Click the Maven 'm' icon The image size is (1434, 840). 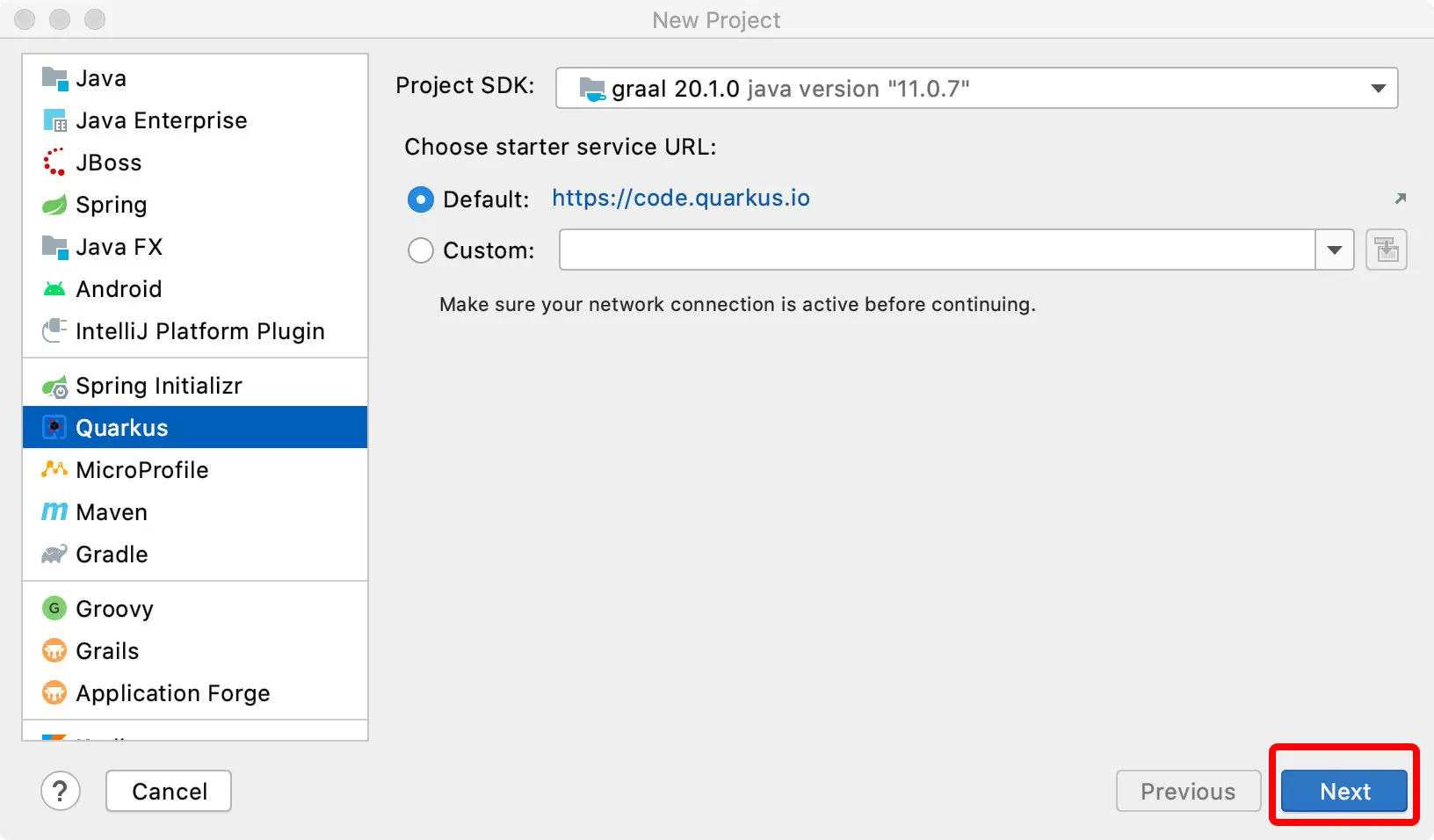[54, 512]
